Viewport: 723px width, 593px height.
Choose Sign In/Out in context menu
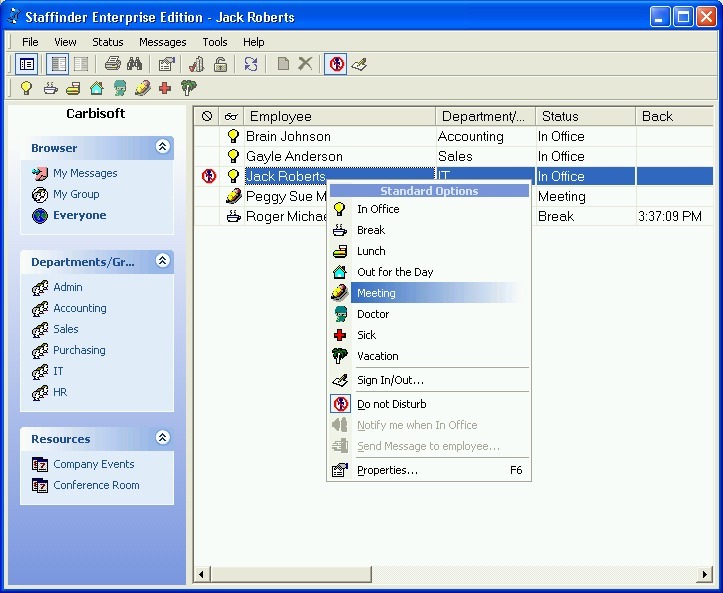tap(429, 380)
